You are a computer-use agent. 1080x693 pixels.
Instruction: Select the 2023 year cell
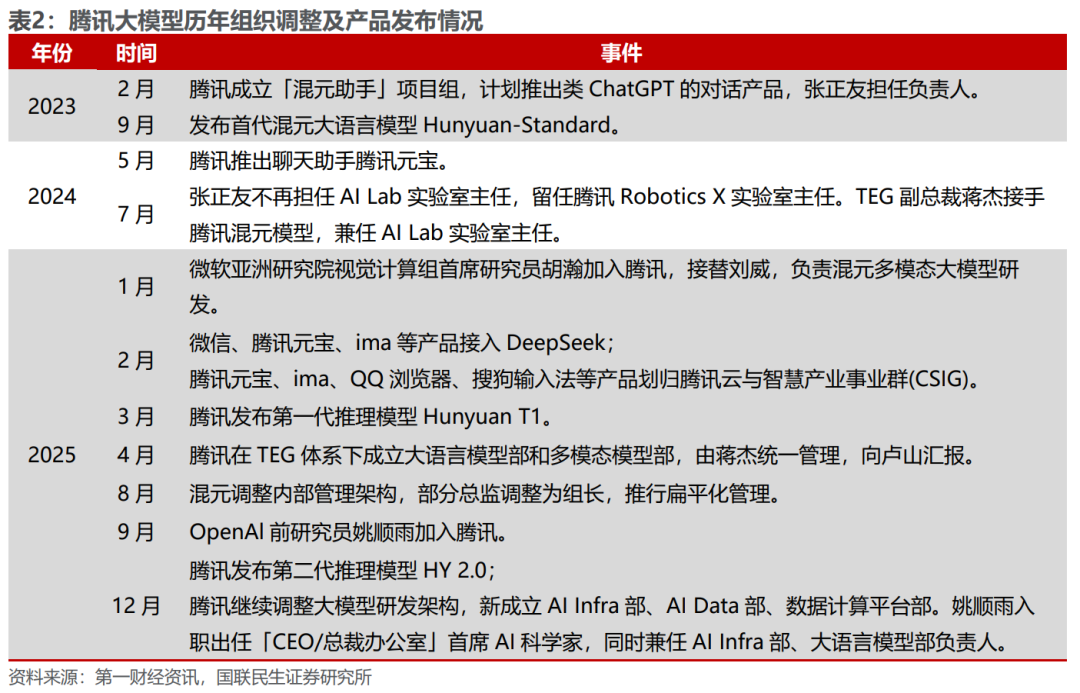(52, 106)
